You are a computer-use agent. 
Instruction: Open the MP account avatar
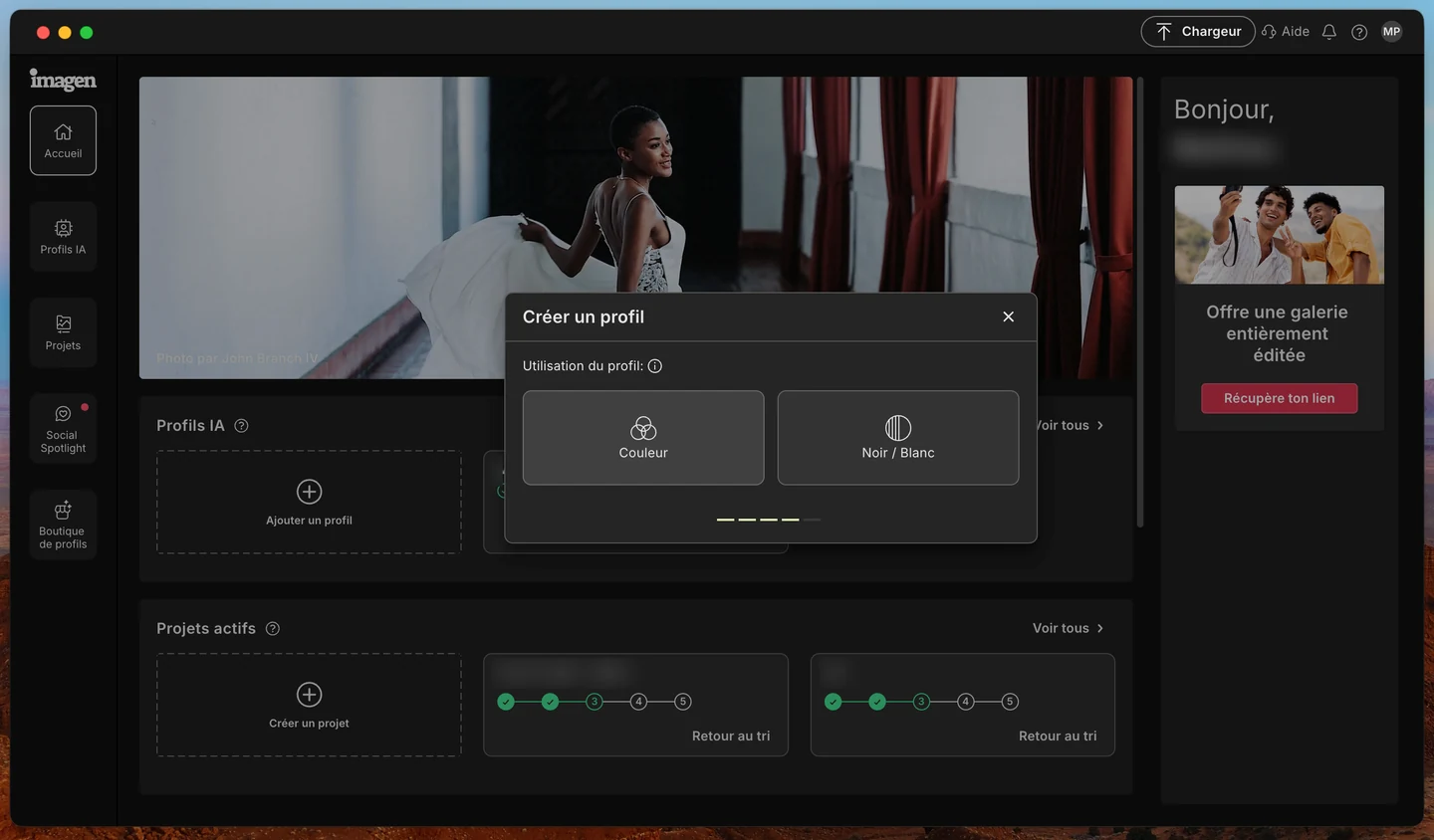click(x=1392, y=32)
